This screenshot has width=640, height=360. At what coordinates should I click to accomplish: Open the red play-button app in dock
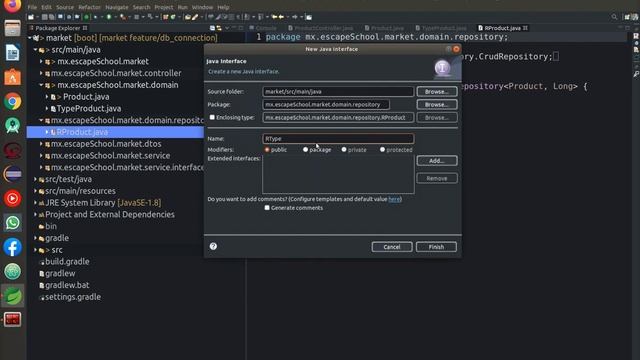[x=12, y=198]
